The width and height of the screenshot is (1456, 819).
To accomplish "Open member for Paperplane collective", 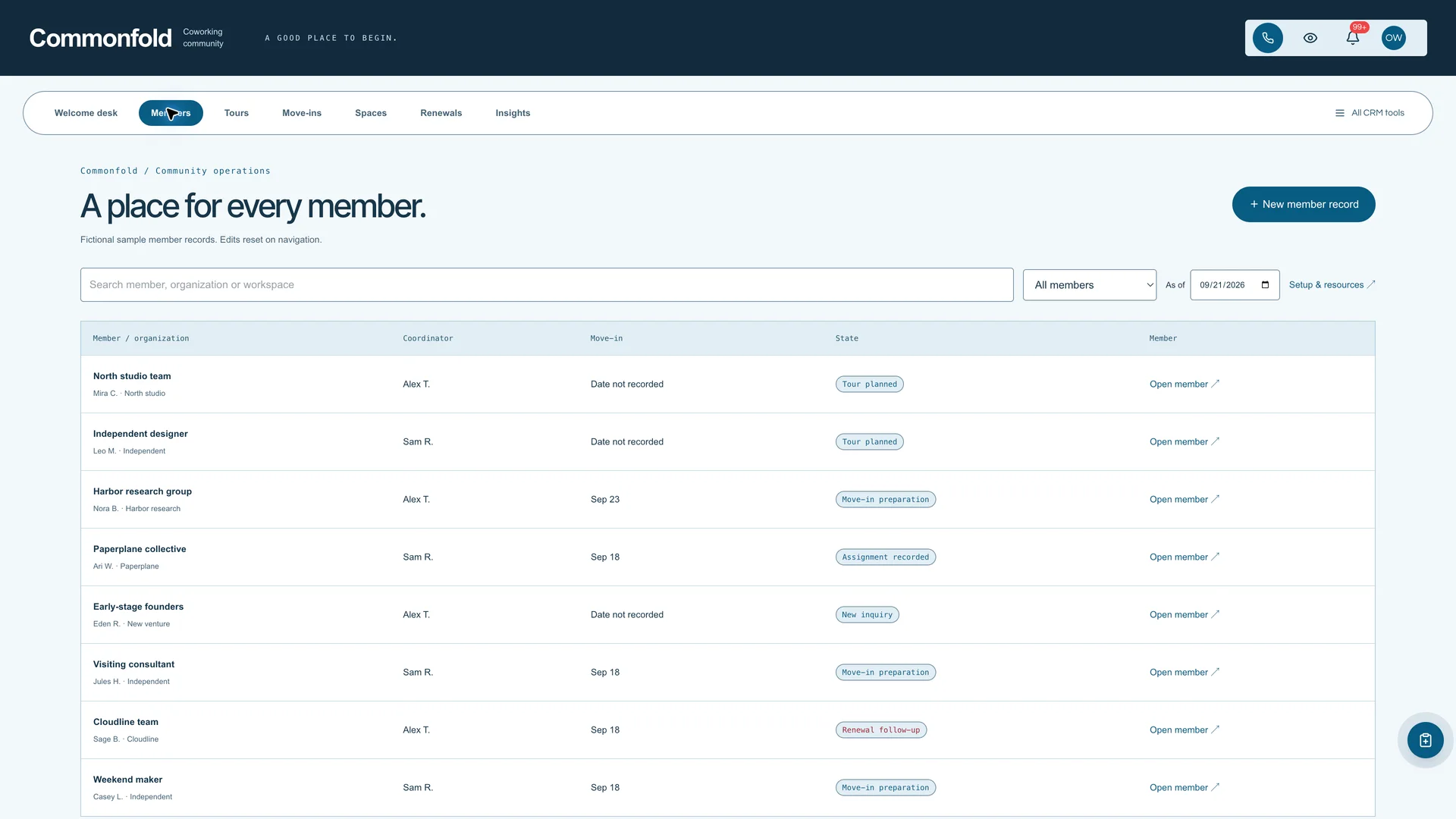I will 1185,557.
